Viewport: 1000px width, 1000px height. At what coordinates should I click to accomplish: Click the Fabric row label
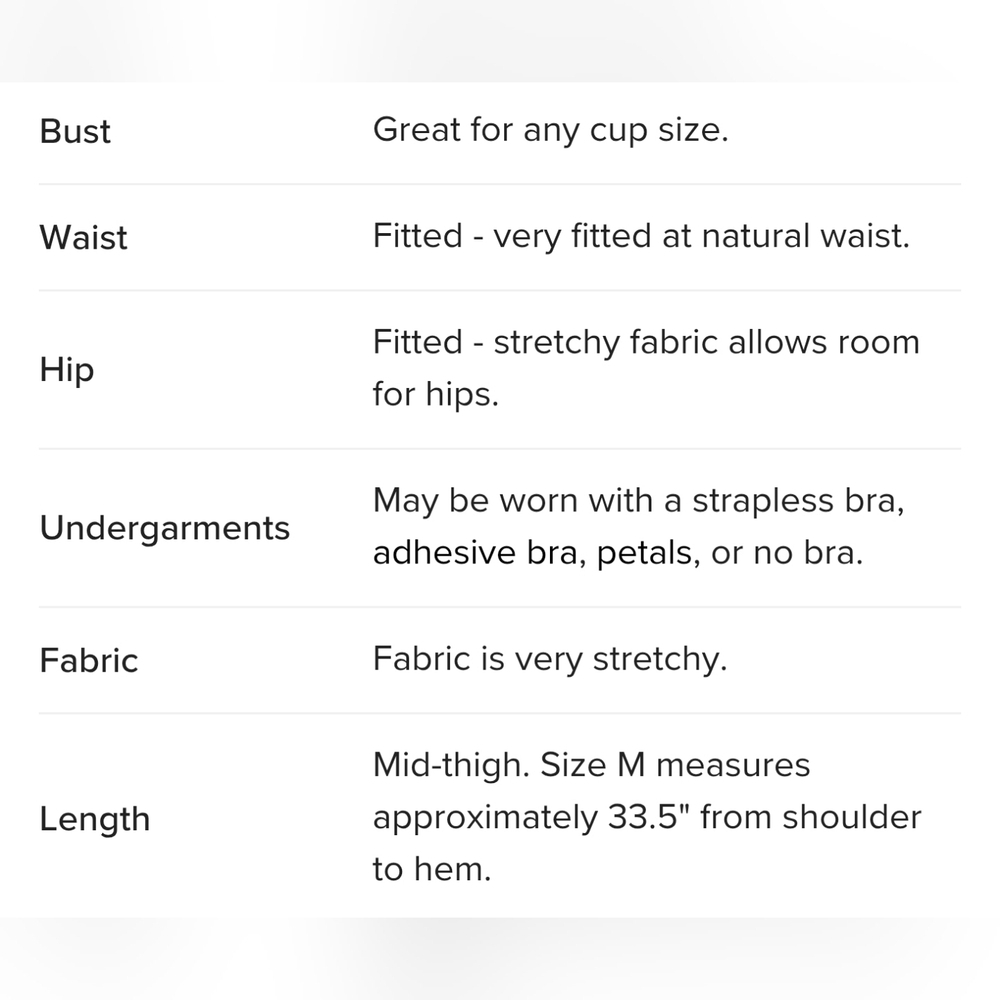(89, 661)
